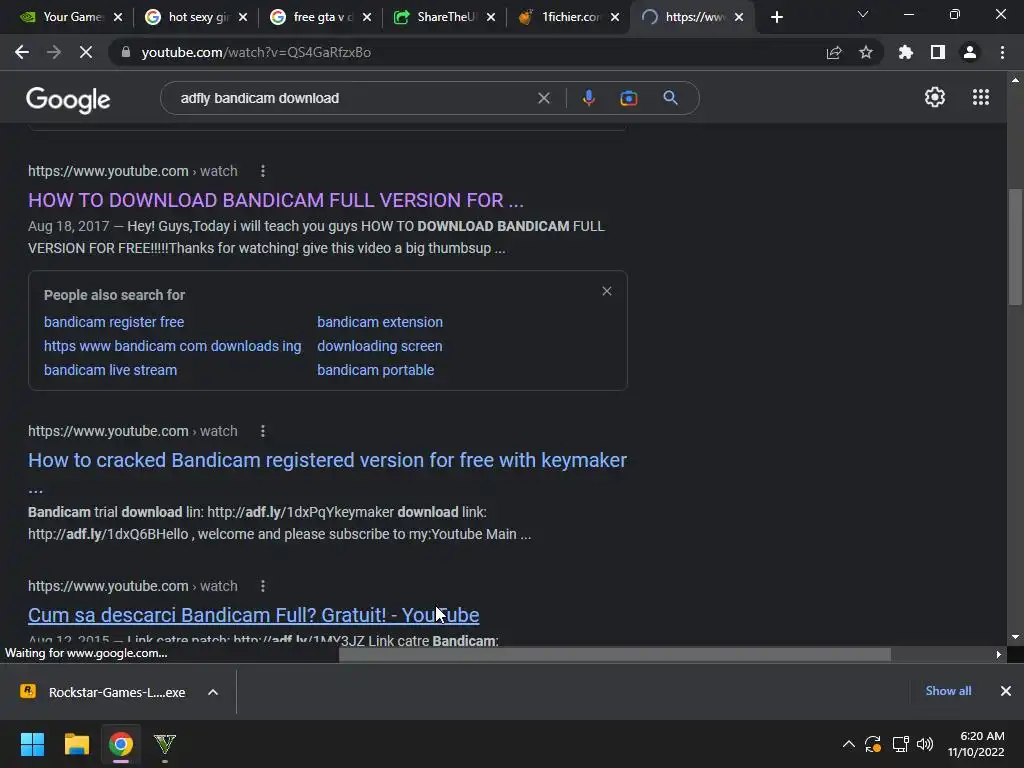Open more options for HOW TO DOWNLOAD BANDICAM result
The width and height of the screenshot is (1024, 768).
(263, 171)
